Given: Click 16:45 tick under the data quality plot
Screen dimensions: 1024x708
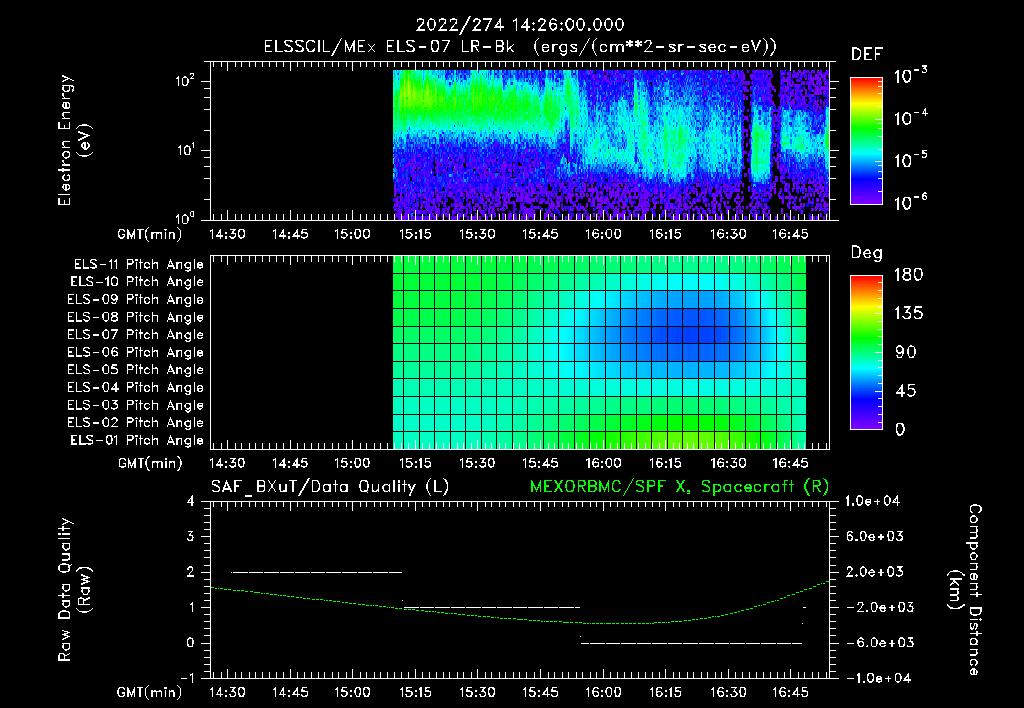Looking at the screenshot, I should point(790,692).
